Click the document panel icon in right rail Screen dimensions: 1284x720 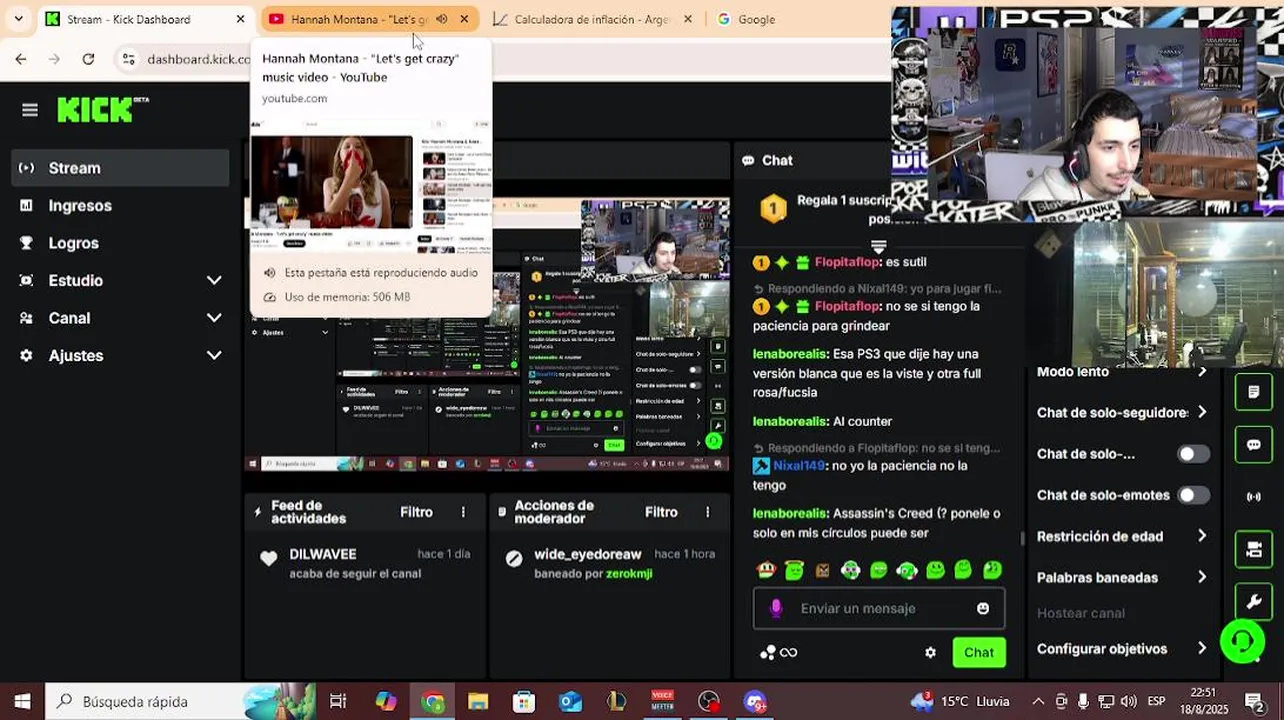pos(1254,392)
